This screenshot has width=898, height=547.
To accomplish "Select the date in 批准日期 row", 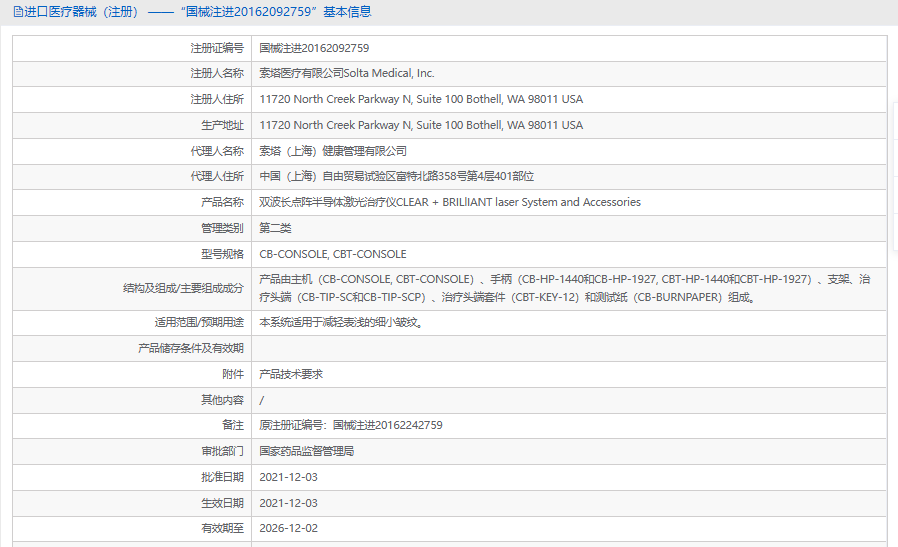I will [288, 477].
